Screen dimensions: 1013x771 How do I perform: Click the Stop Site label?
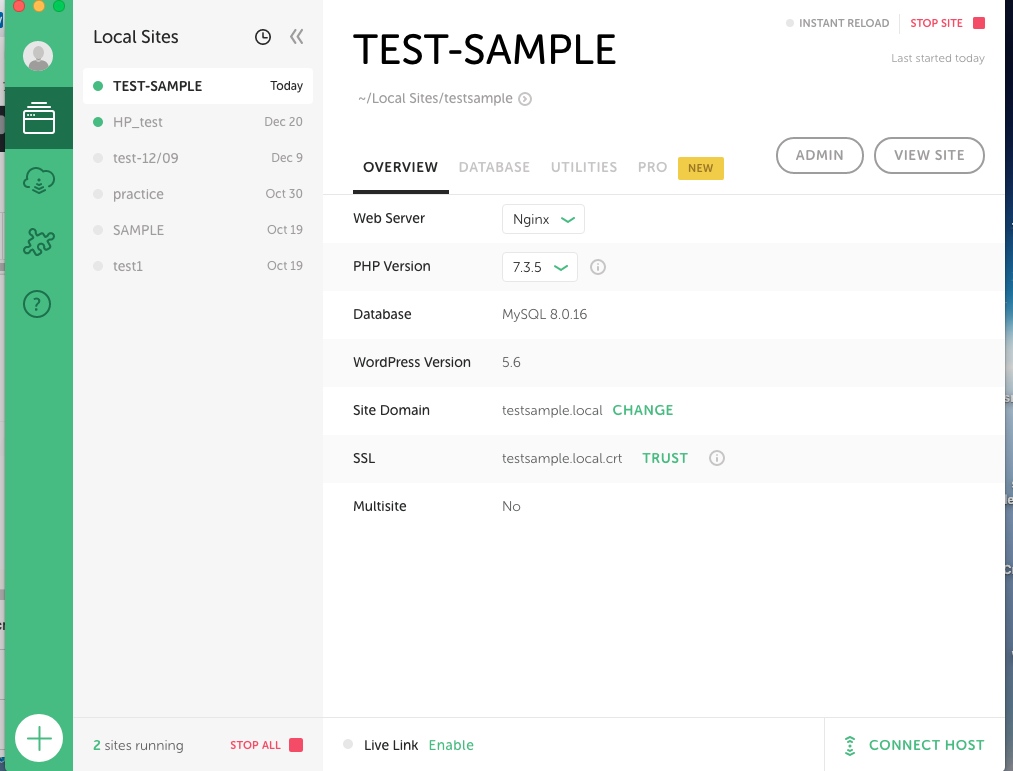(x=937, y=23)
